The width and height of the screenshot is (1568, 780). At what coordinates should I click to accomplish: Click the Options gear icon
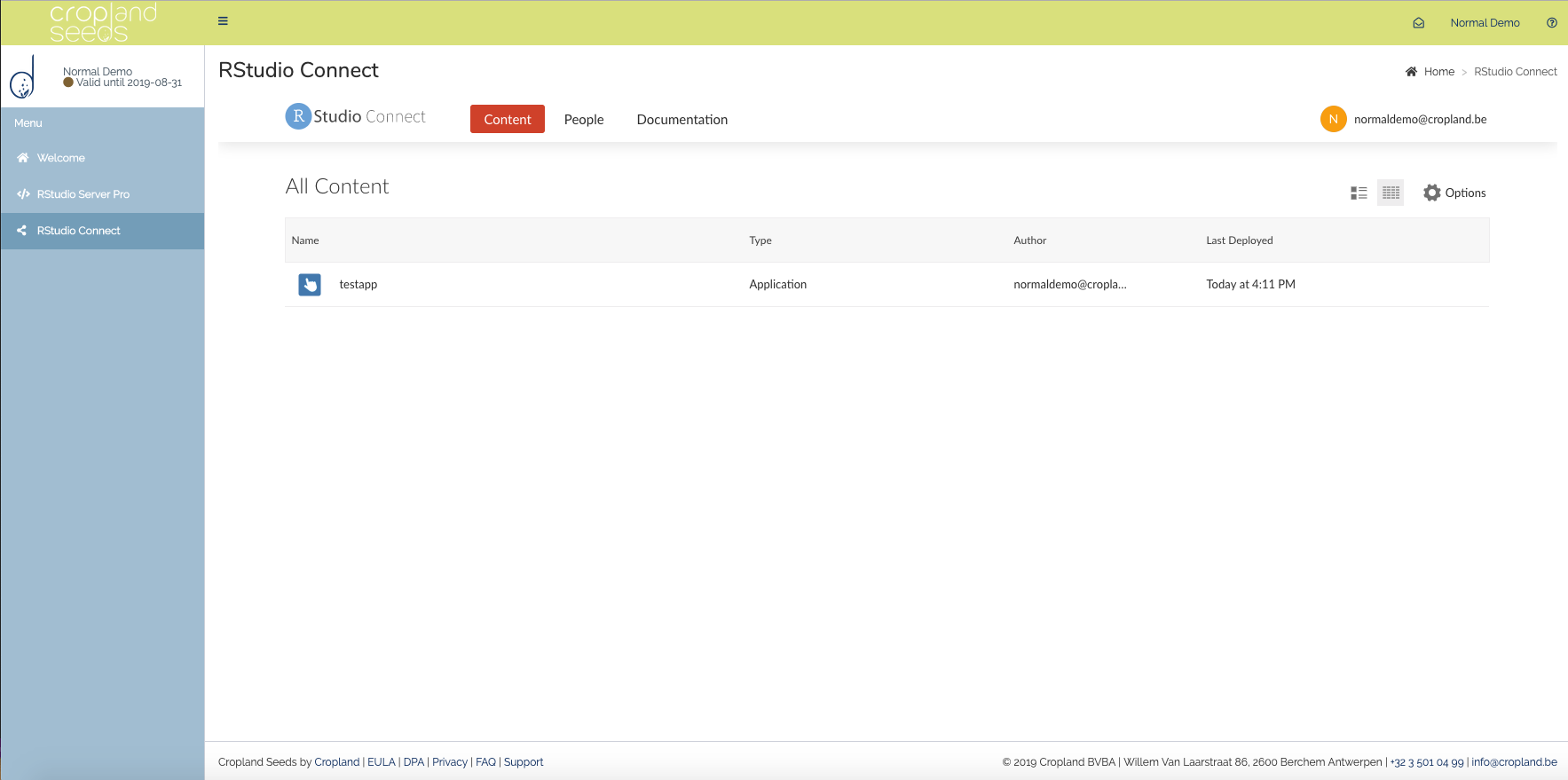1431,193
